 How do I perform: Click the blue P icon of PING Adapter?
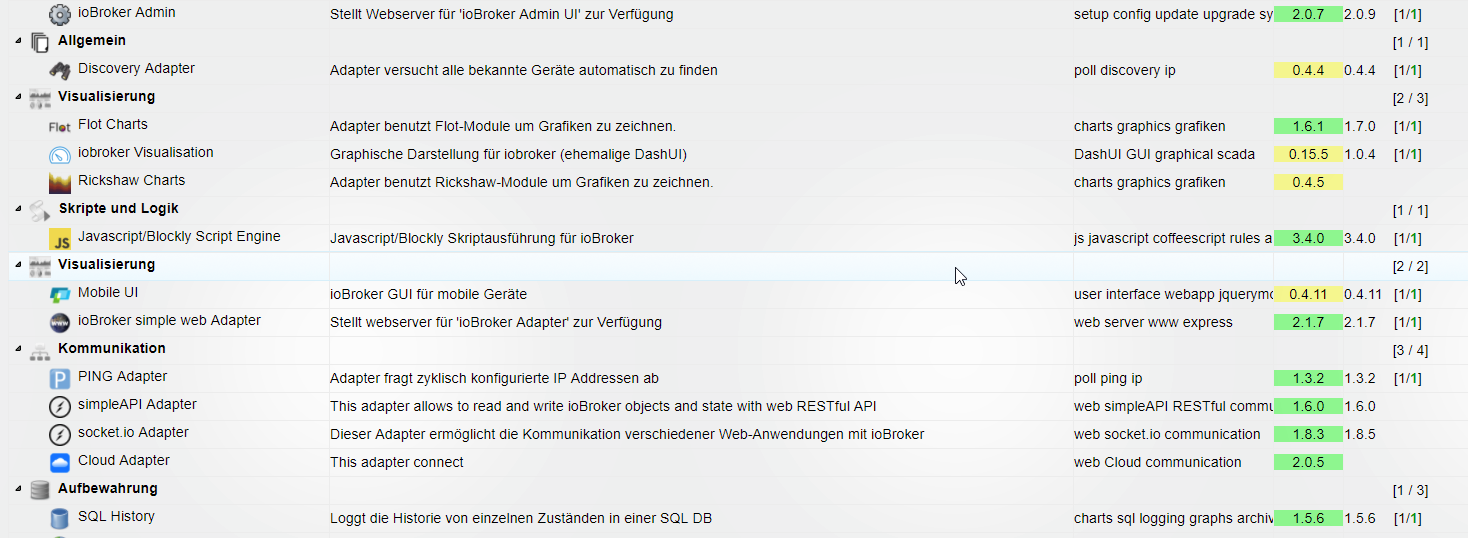[x=60, y=378]
